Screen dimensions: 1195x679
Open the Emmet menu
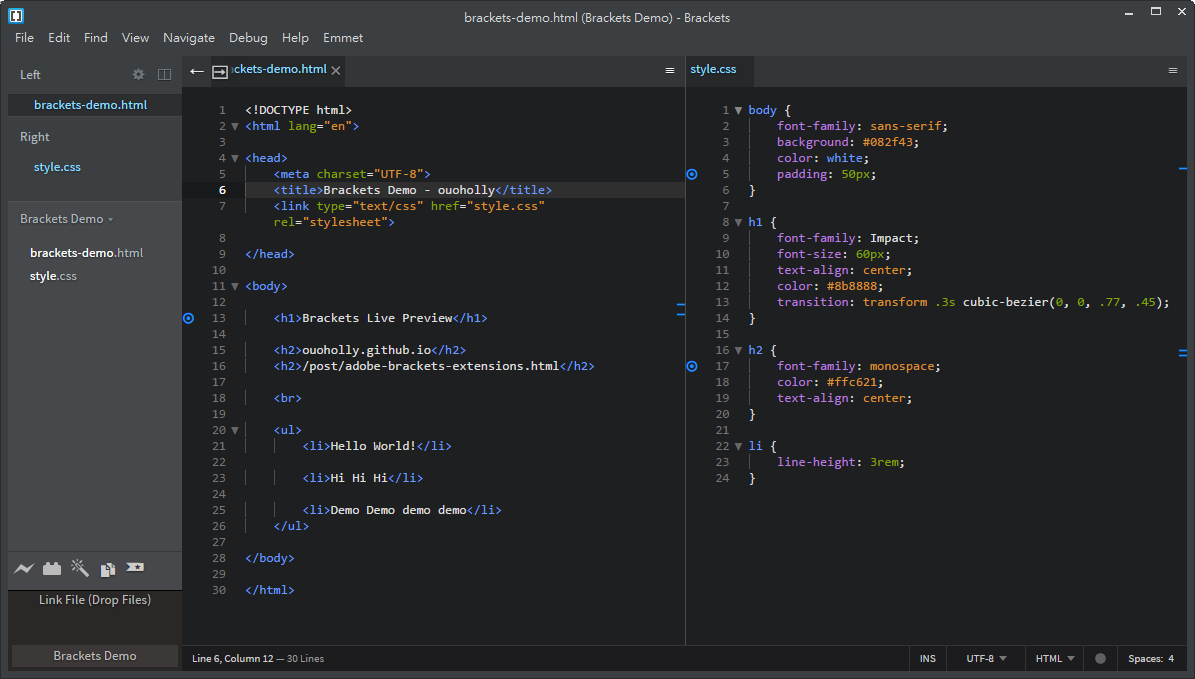[343, 38]
